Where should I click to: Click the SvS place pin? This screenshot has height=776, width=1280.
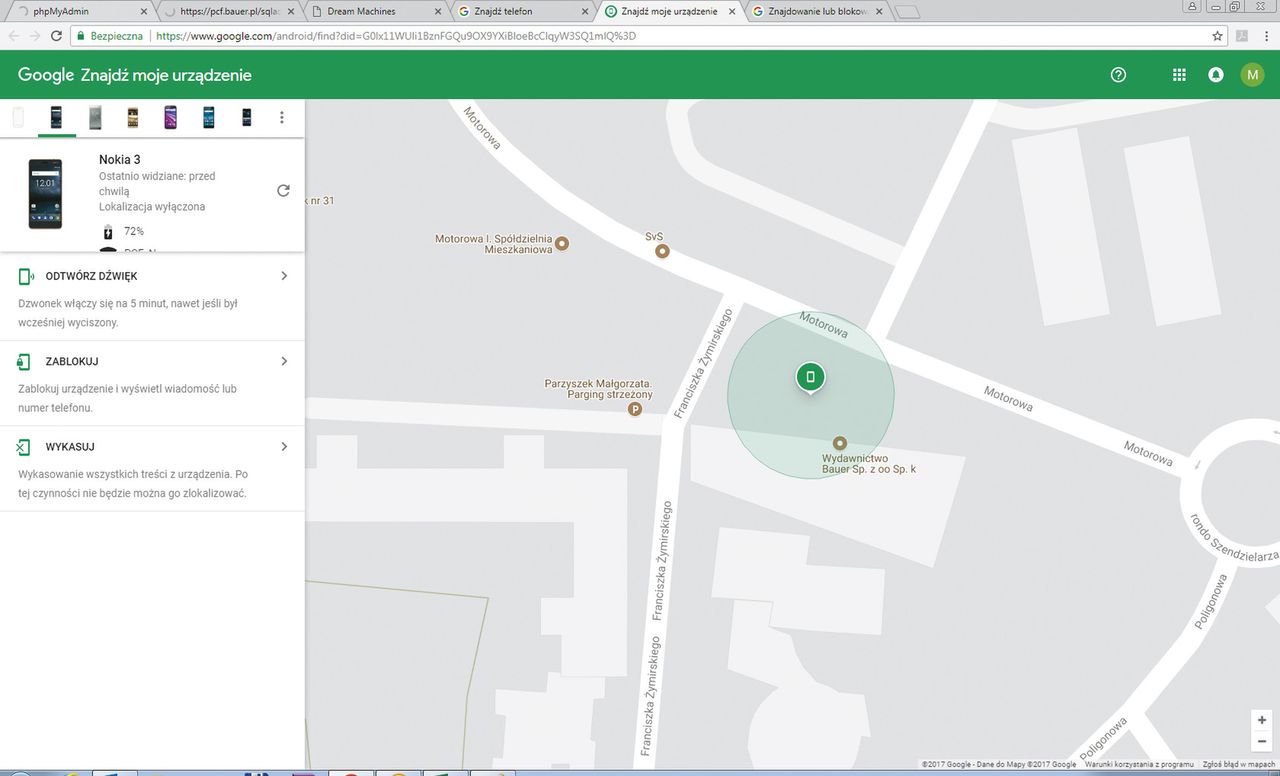click(662, 251)
